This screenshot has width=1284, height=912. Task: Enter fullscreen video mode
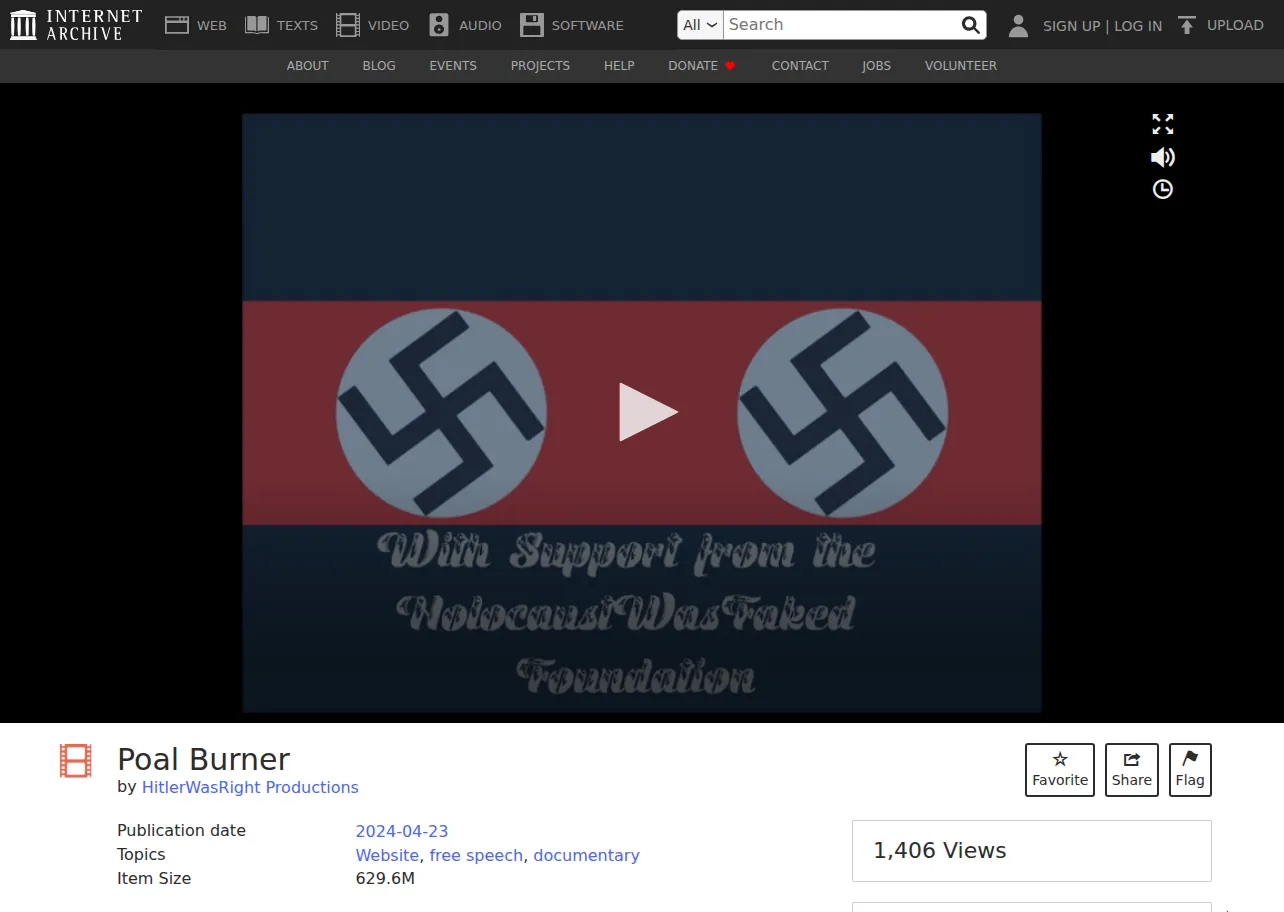[x=1162, y=124]
